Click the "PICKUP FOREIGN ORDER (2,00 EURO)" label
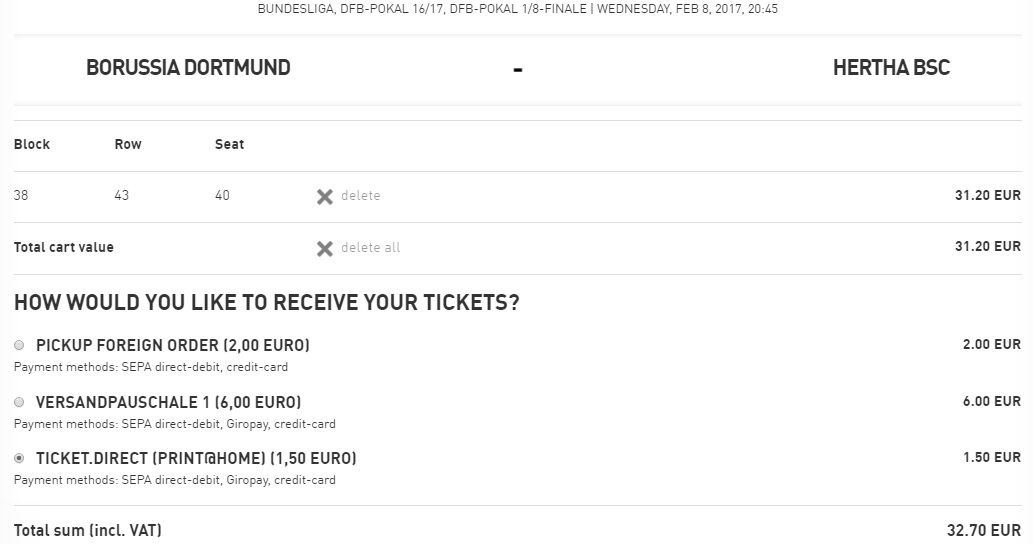Viewport: 1033px width, 544px height. [x=173, y=345]
